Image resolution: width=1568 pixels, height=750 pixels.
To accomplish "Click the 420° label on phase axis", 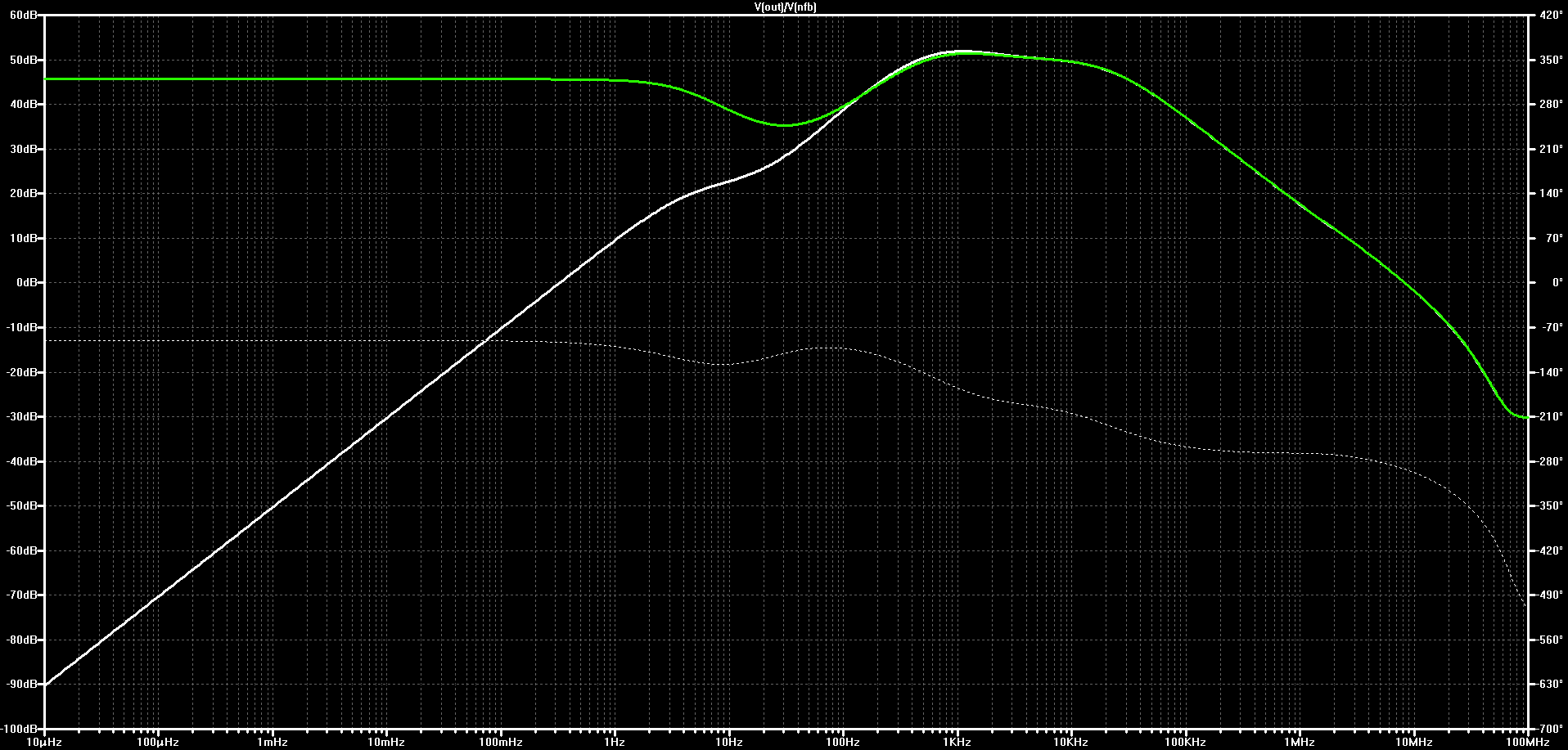I will 1549,16.
